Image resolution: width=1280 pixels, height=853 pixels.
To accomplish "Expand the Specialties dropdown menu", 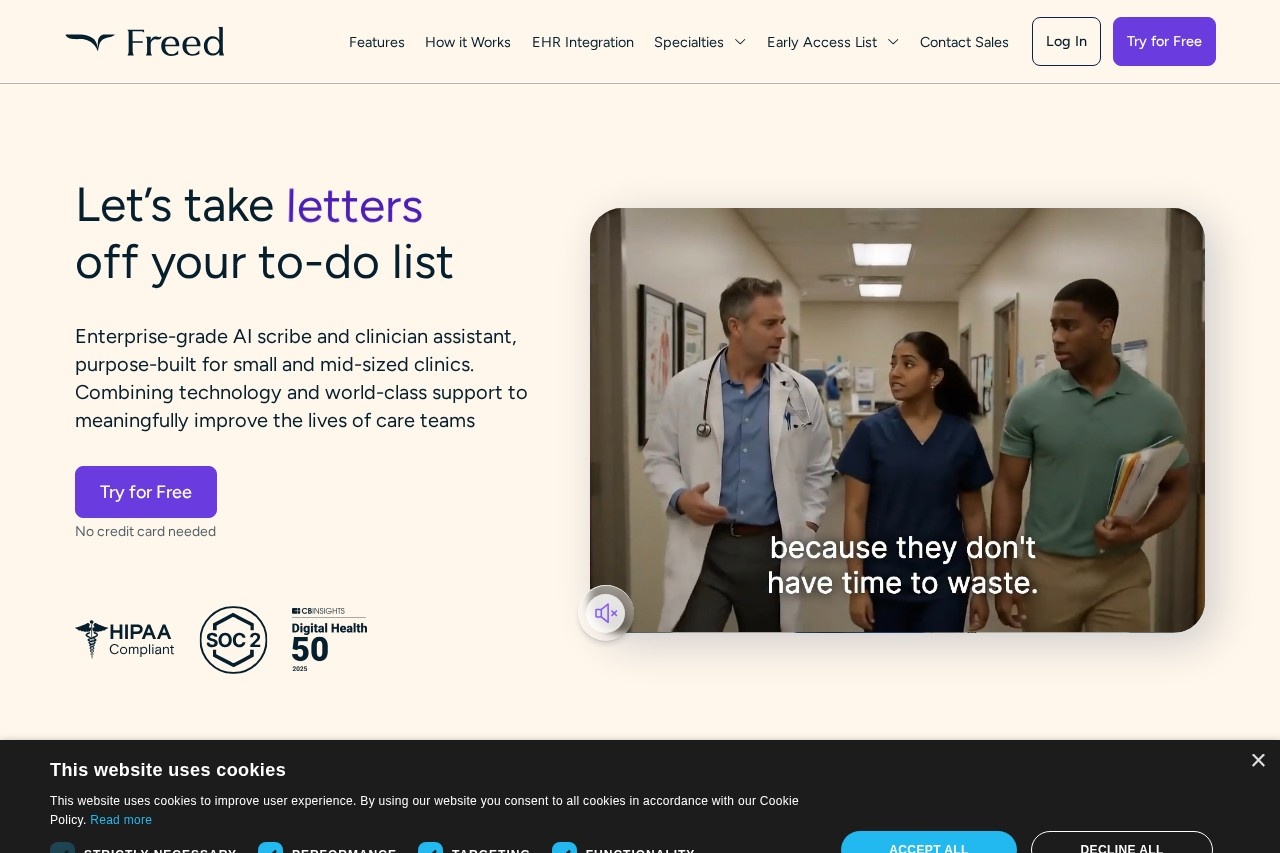I will (x=700, y=42).
